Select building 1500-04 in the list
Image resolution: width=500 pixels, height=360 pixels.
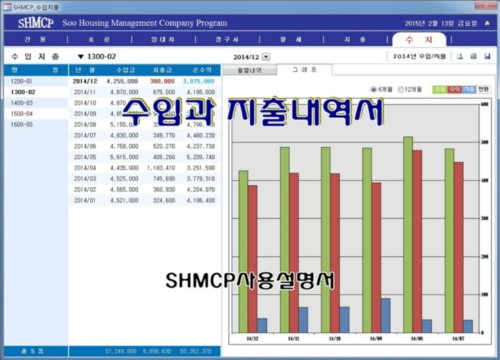click(x=36, y=114)
